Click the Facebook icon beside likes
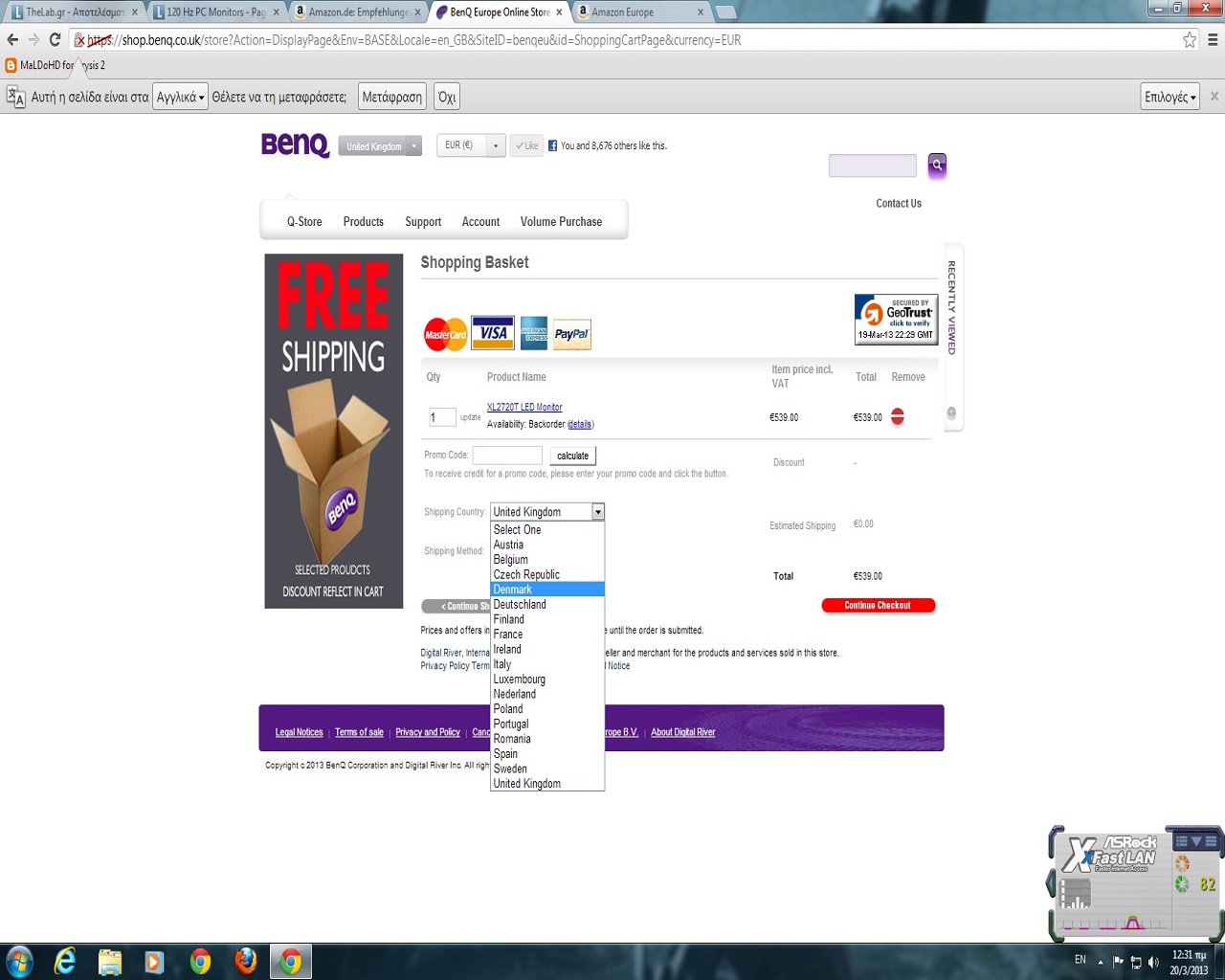Viewport: 1225px width, 980px height. 552,145
